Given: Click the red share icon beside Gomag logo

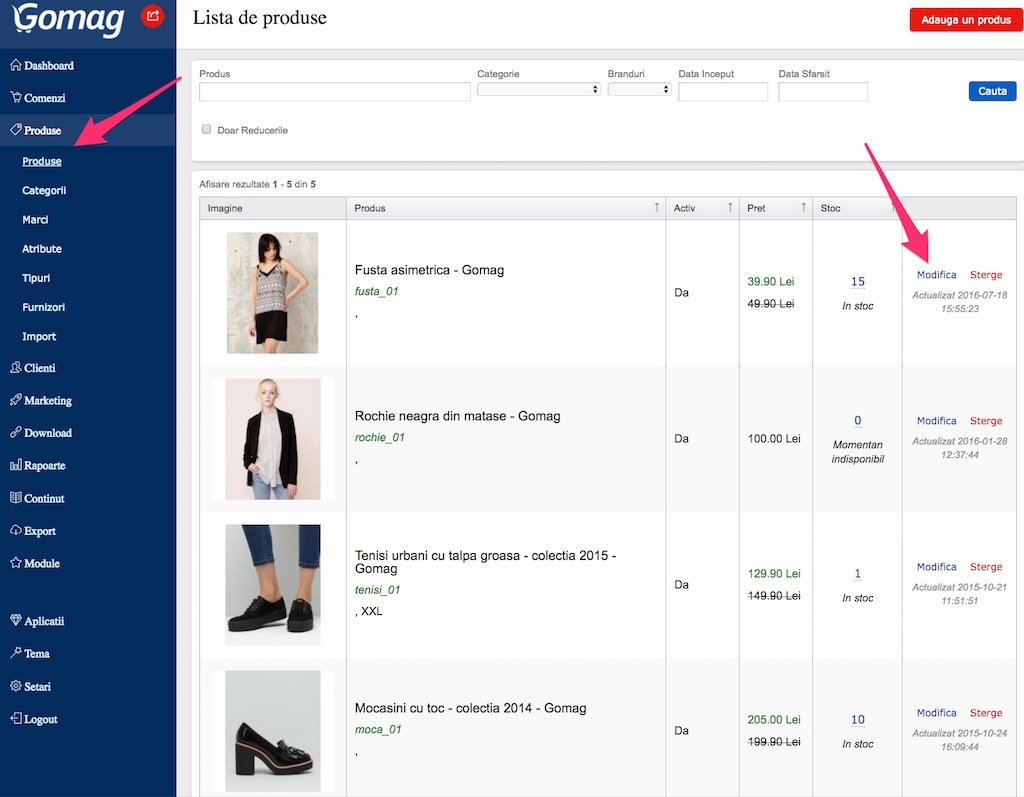Looking at the screenshot, I should click(152, 16).
